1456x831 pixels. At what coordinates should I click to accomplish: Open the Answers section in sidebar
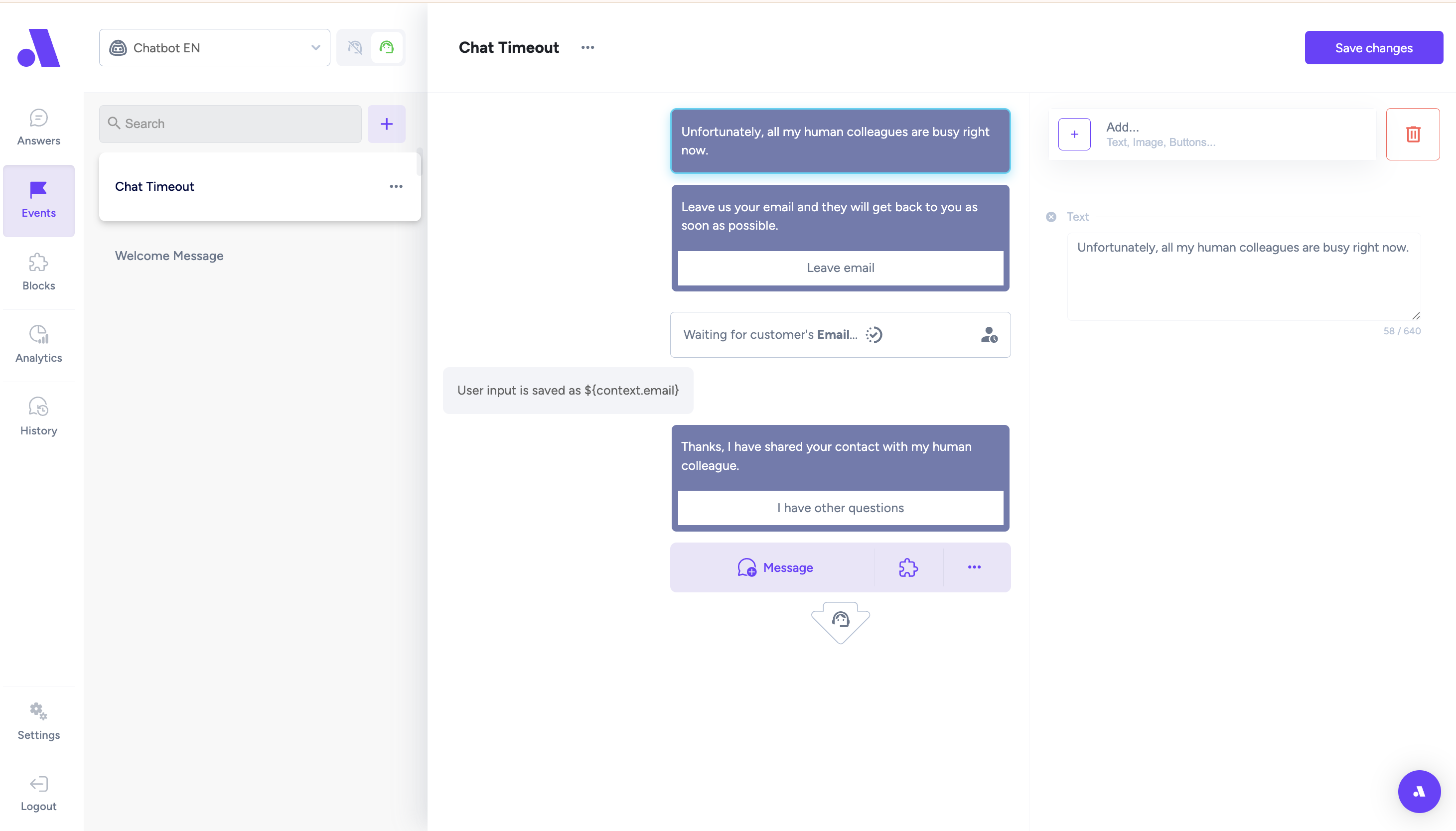tap(38, 127)
